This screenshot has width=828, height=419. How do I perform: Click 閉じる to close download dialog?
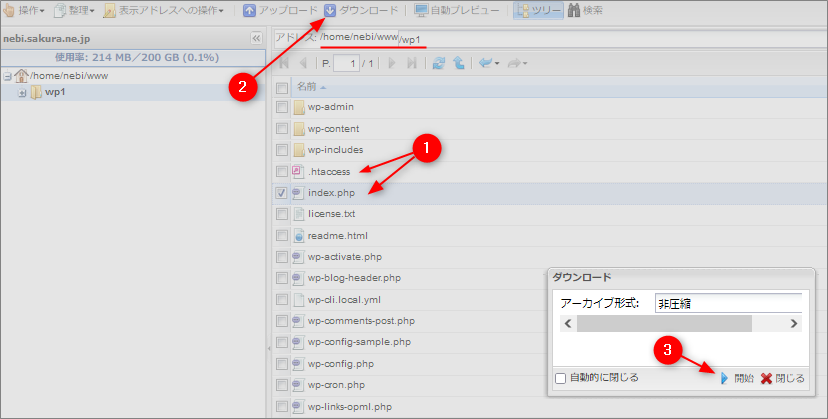coord(782,378)
